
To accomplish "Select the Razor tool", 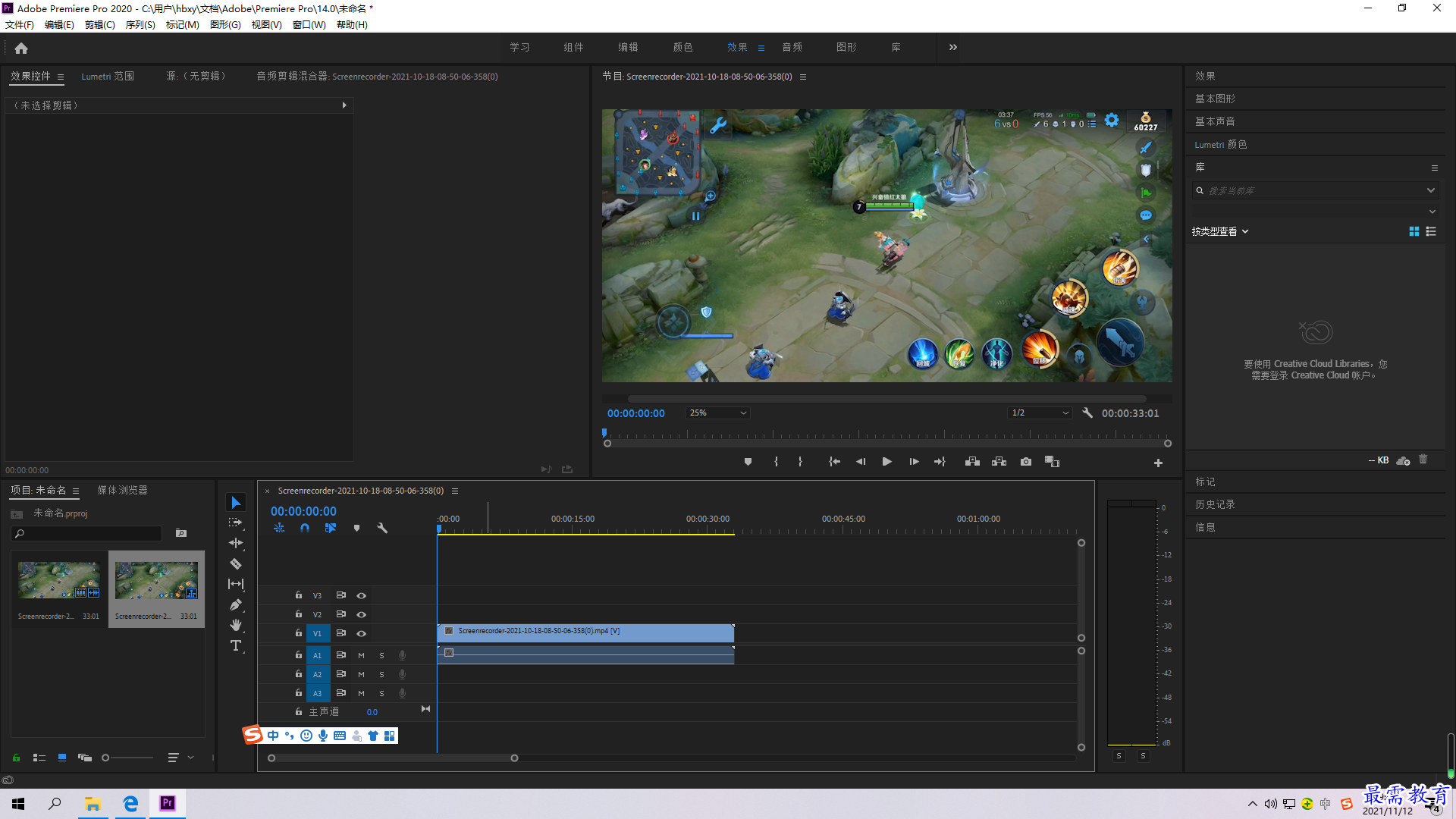I will coord(236,563).
